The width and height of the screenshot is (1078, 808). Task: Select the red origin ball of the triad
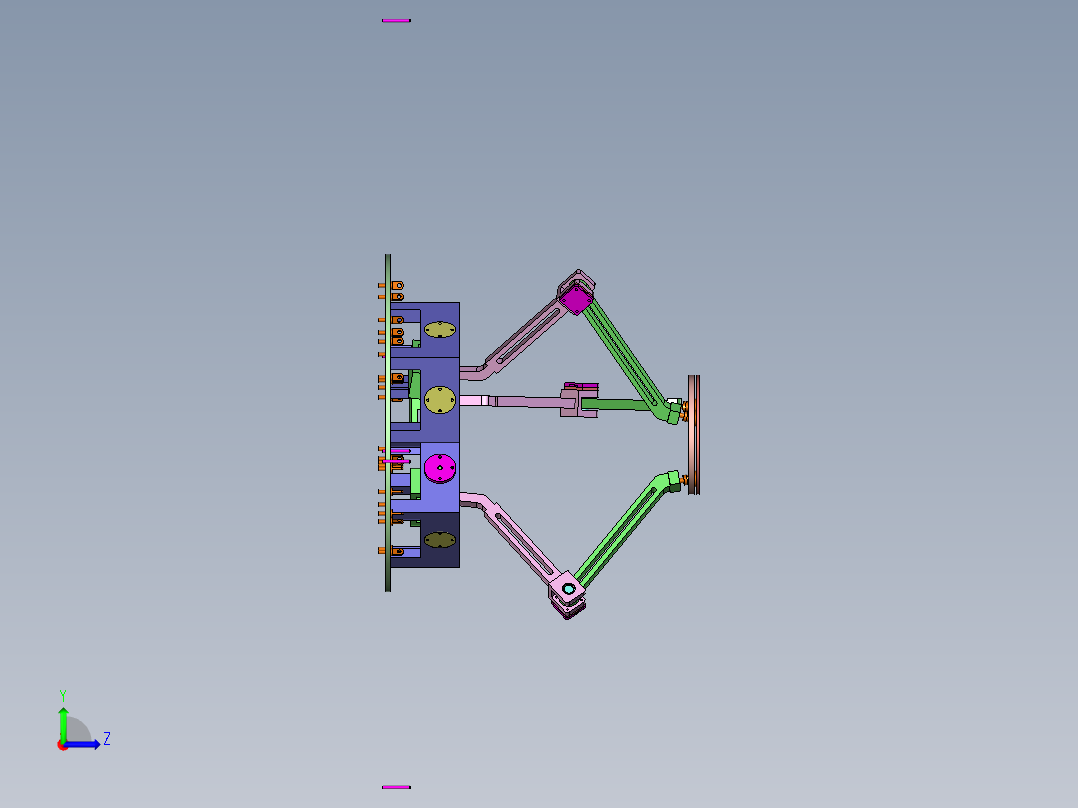point(62,745)
